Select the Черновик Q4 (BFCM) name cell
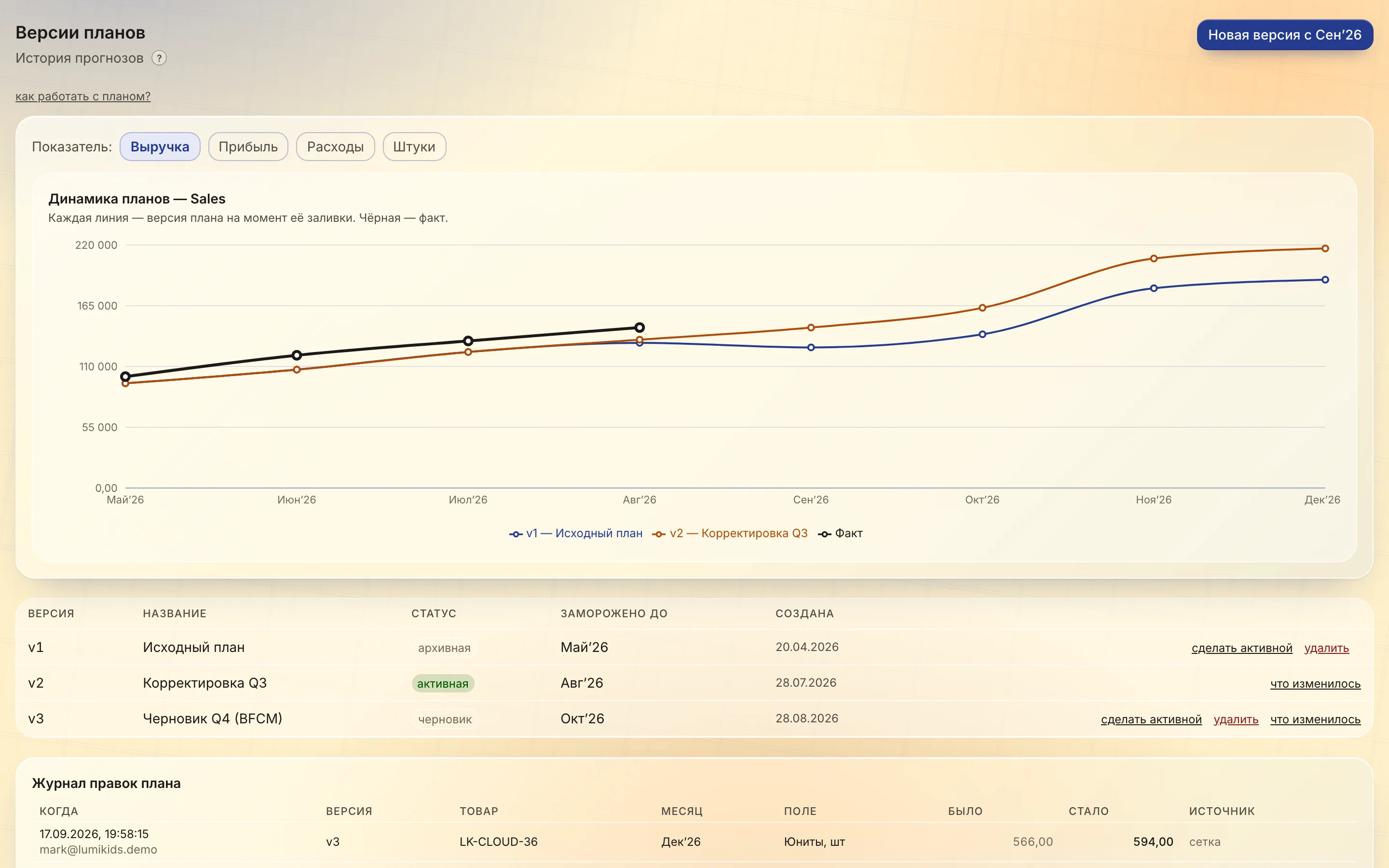This screenshot has width=1389, height=868. tap(212, 718)
